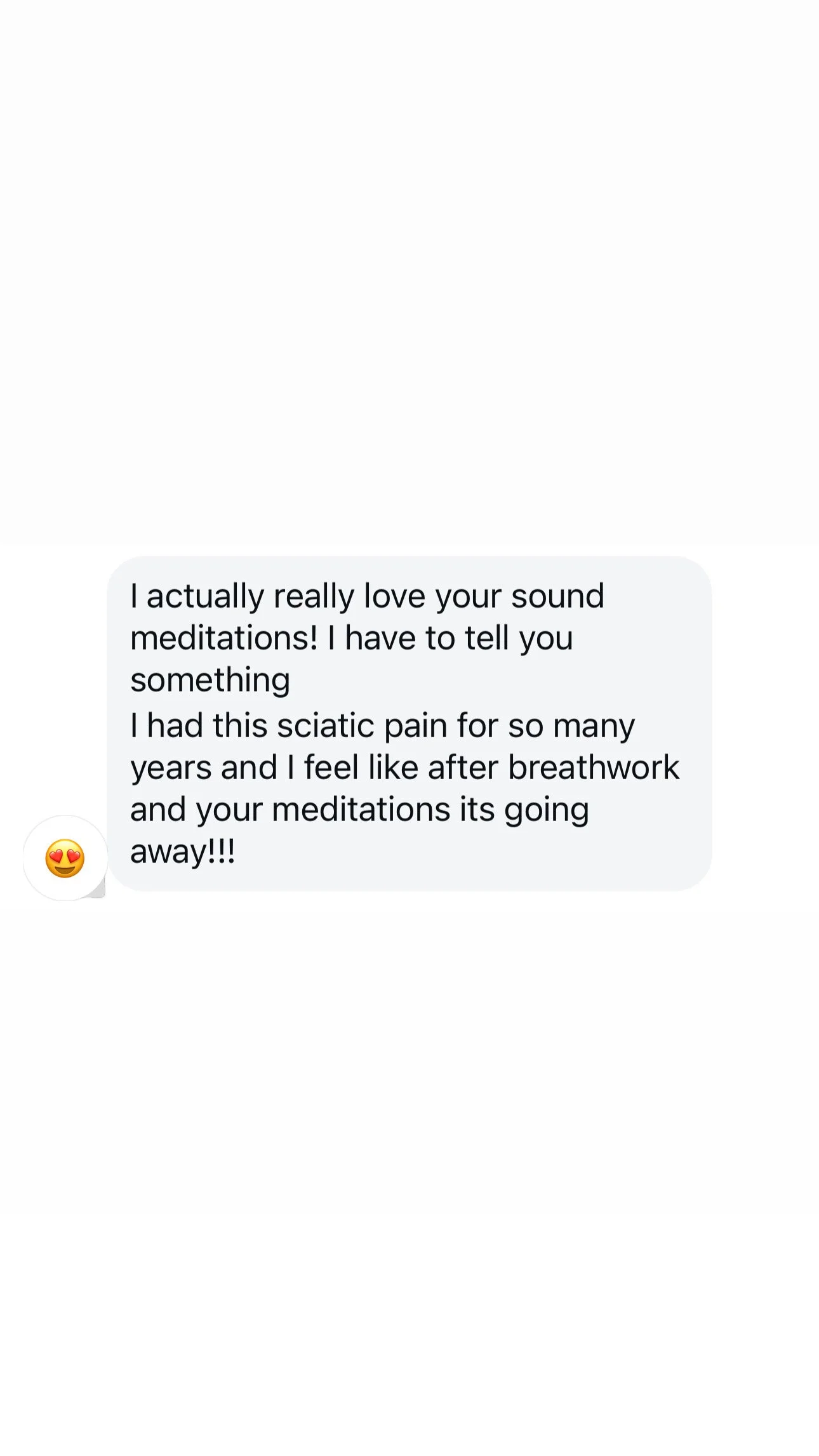
Task: Click the word "feel" in the message
Action: [x=331, y=767]
